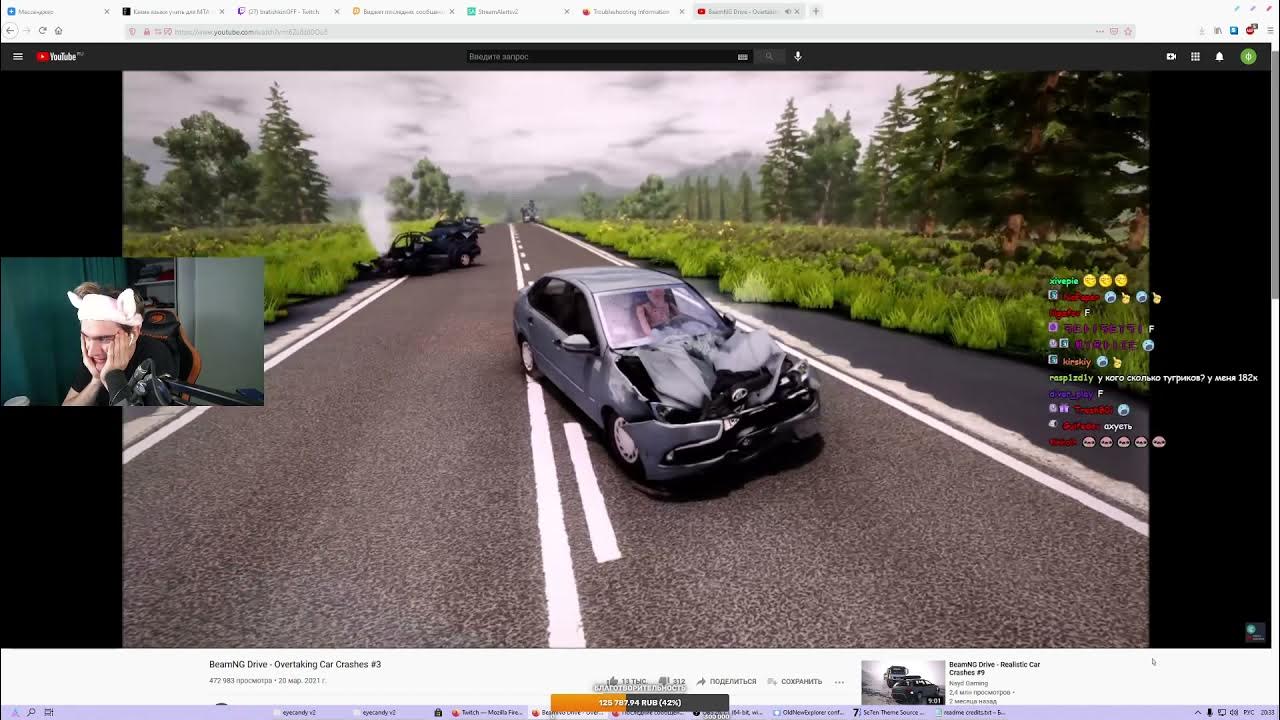
Task: Click the red ad-blocker extension icon
Action: tap(1250, 31)
